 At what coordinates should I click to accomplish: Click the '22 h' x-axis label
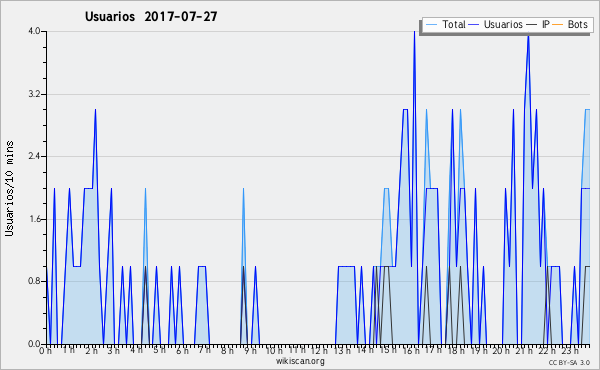click(x=546, y=351)
